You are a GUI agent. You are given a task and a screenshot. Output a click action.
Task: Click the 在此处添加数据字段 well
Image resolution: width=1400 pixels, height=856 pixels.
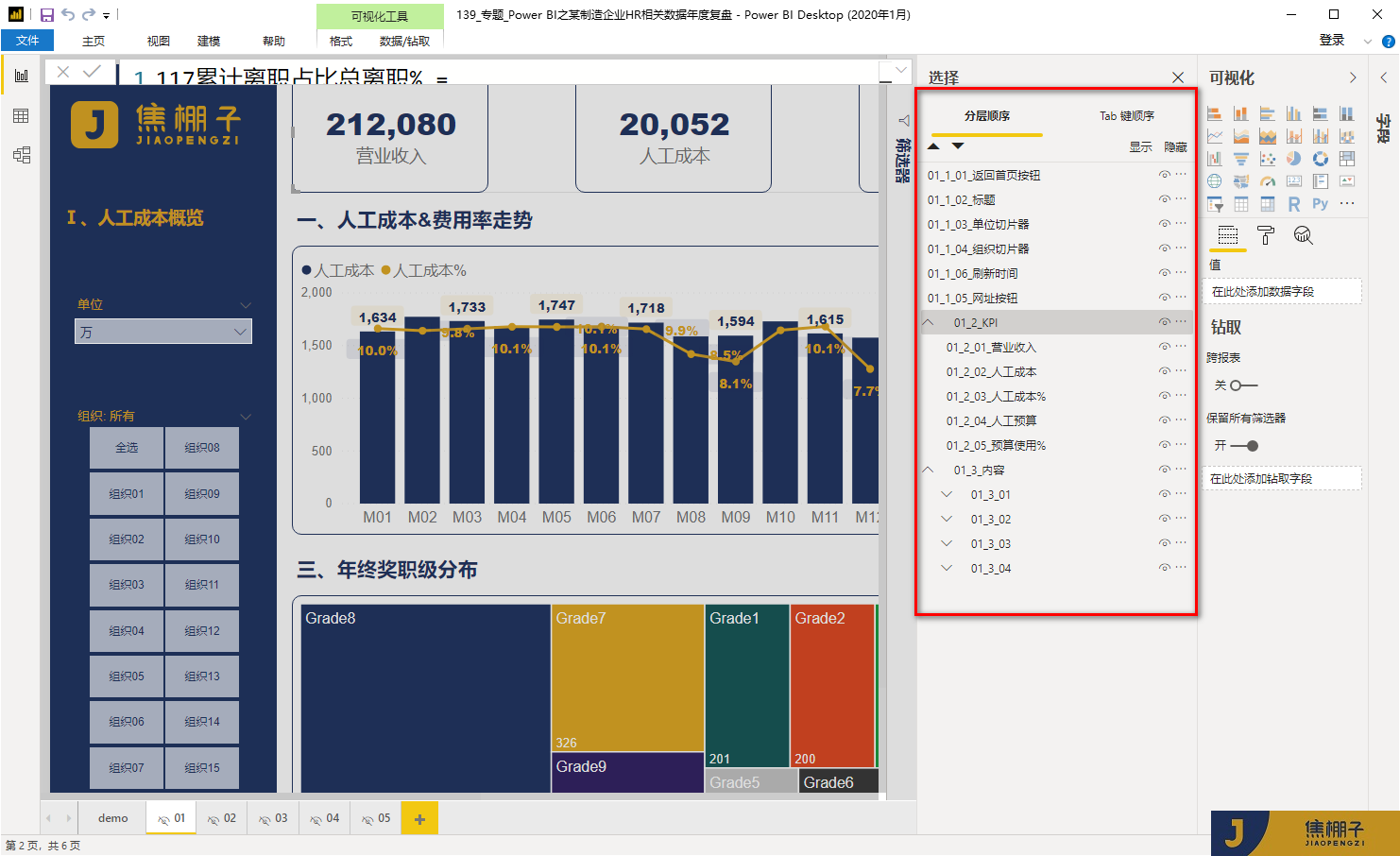[1282, 291]
